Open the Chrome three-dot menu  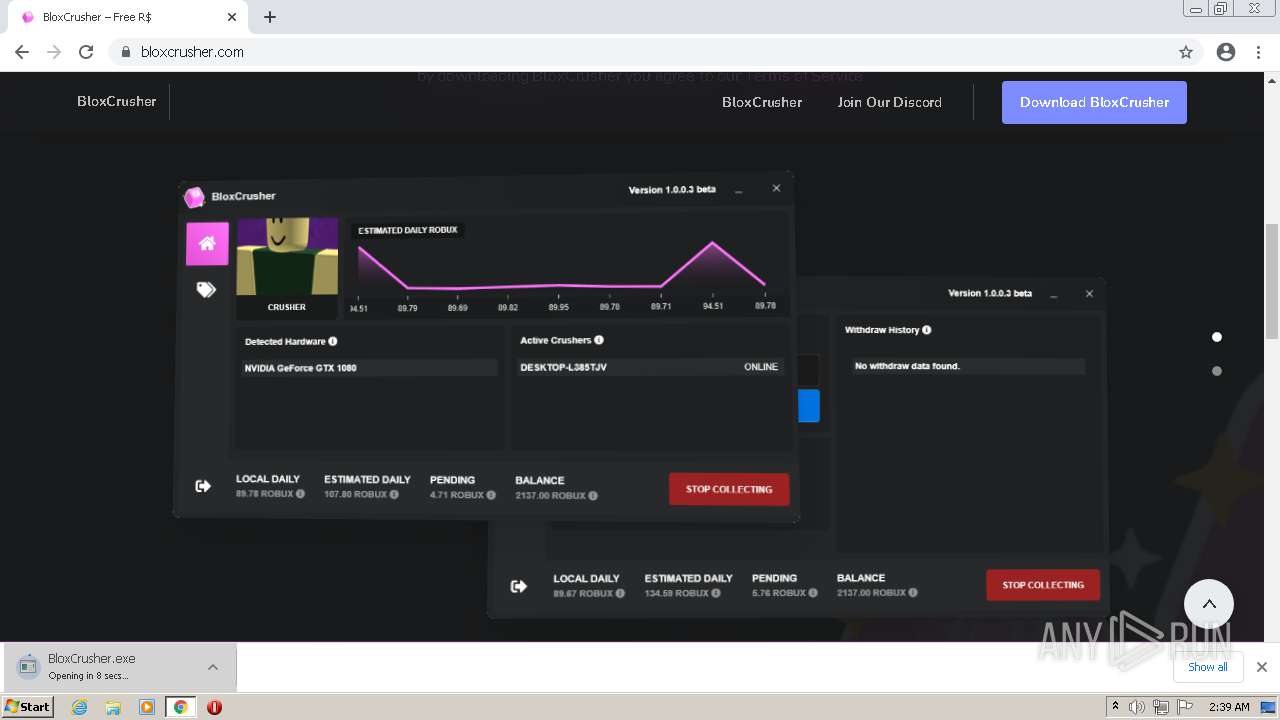(1258, 52)
